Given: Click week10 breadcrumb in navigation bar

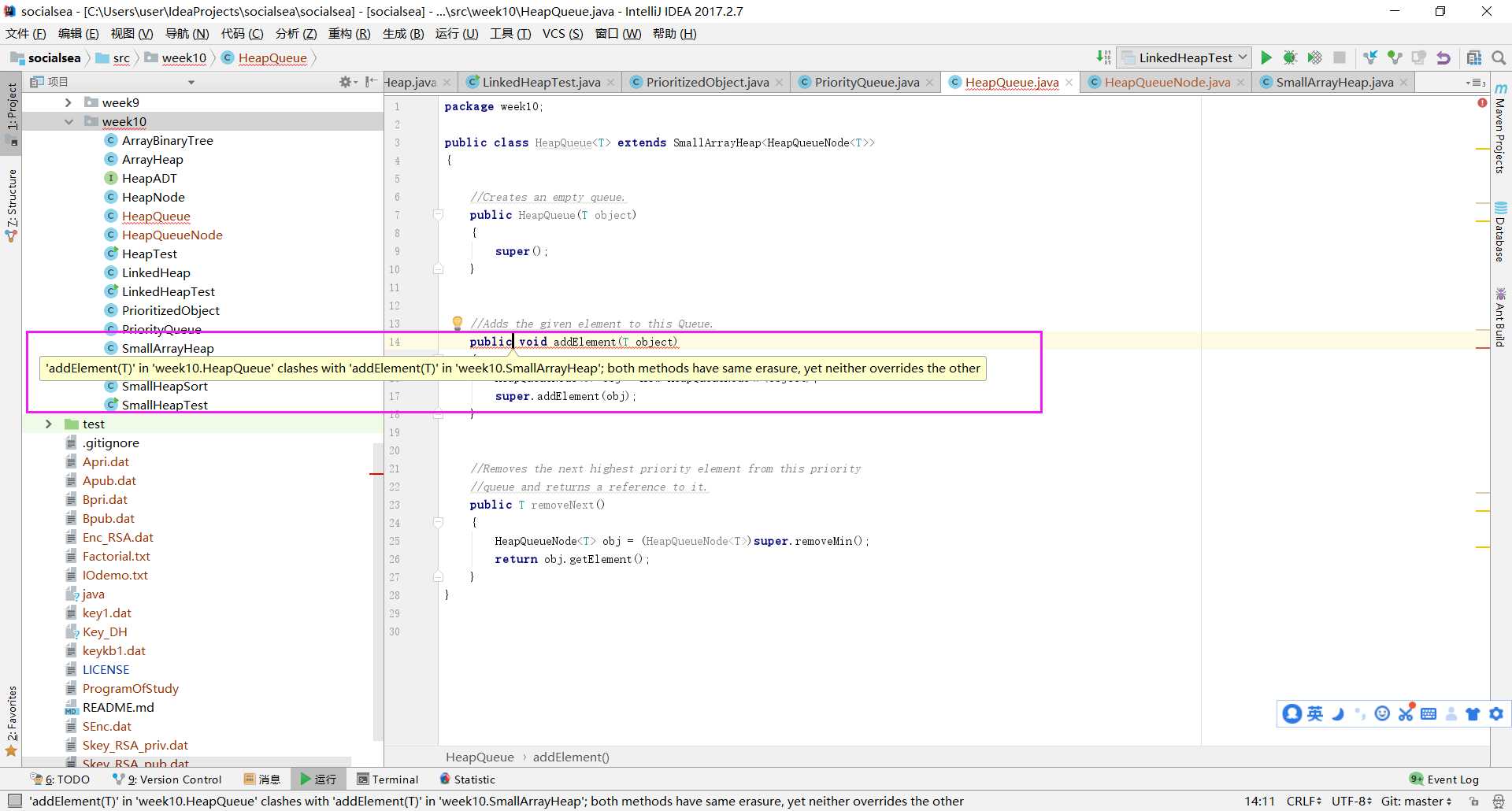Looking at the screenshot, I should pos(176,57).
